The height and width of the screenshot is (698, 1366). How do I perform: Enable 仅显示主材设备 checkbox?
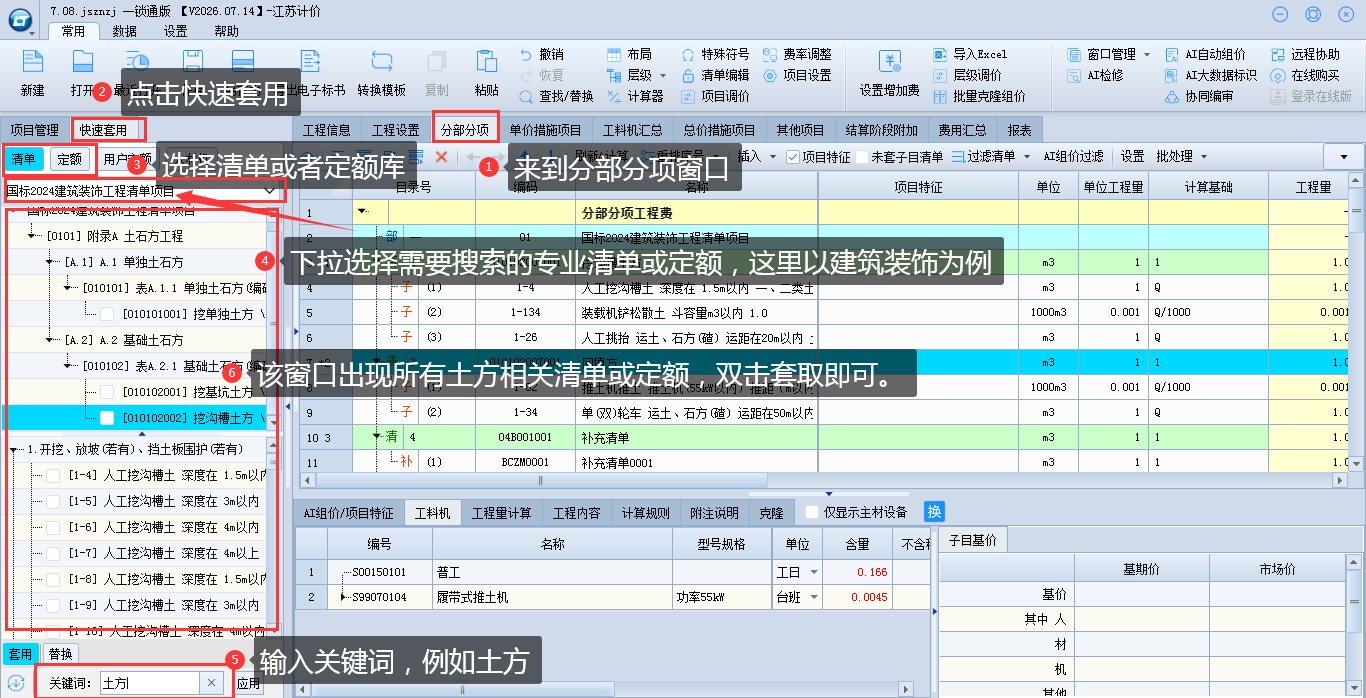tap(812, 512)
